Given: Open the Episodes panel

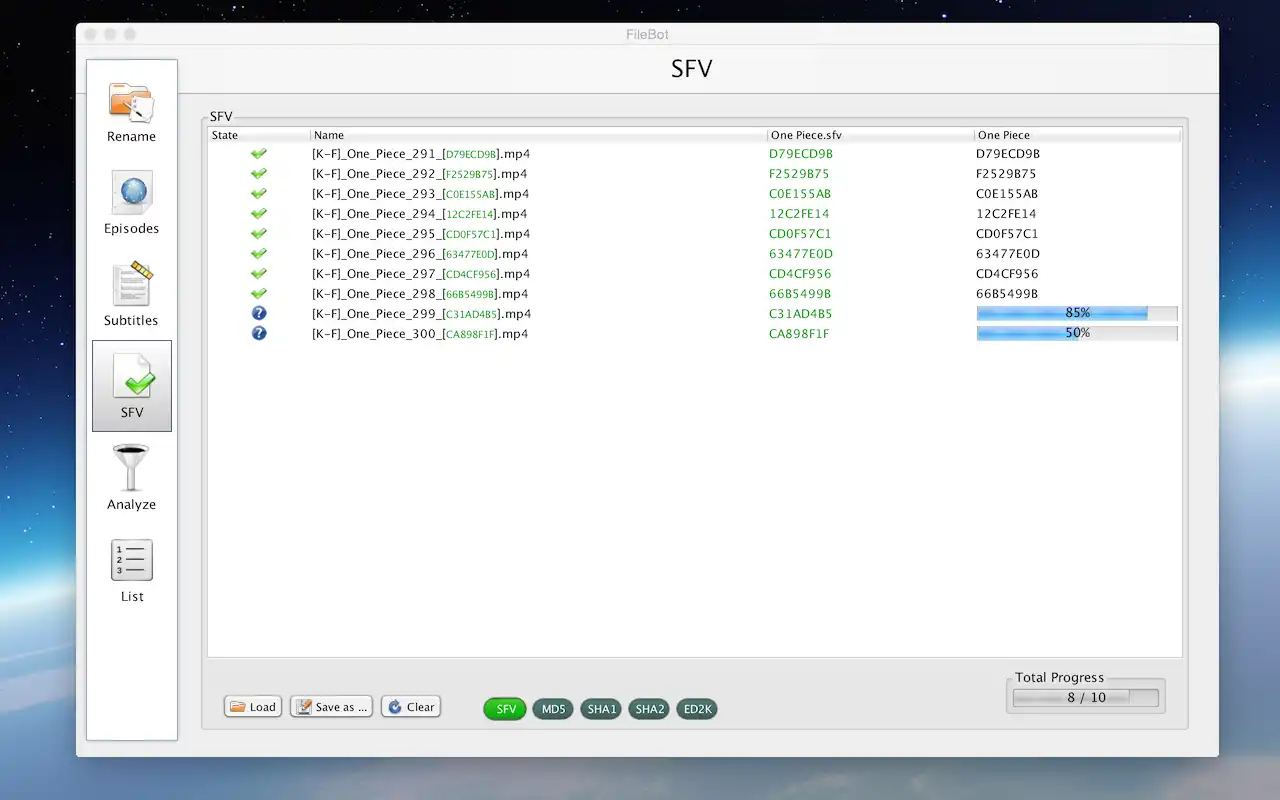Looking at the screenshot, I should 132,203.
